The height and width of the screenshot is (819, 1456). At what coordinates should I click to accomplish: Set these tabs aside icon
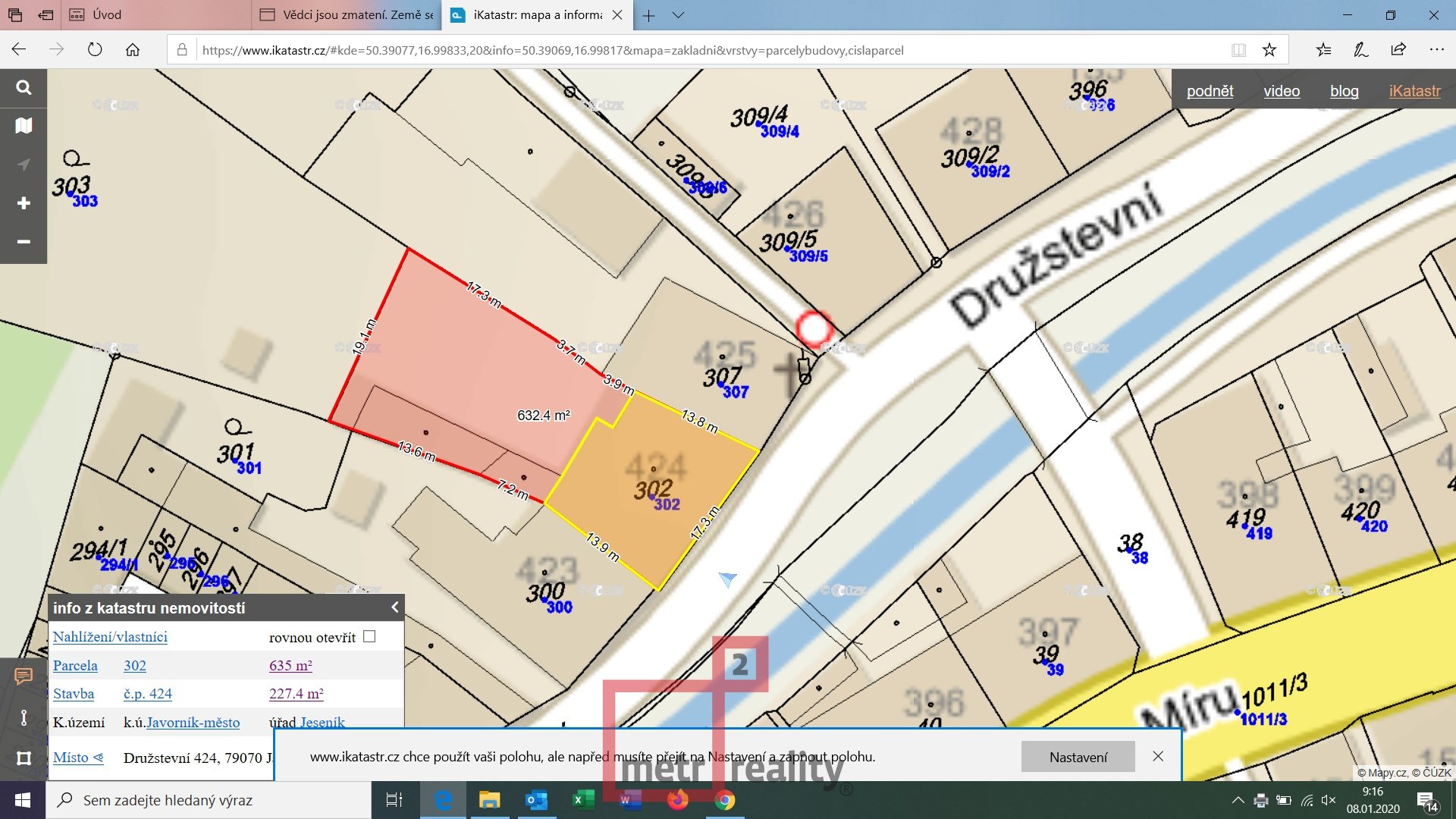[x=45, y=15]
